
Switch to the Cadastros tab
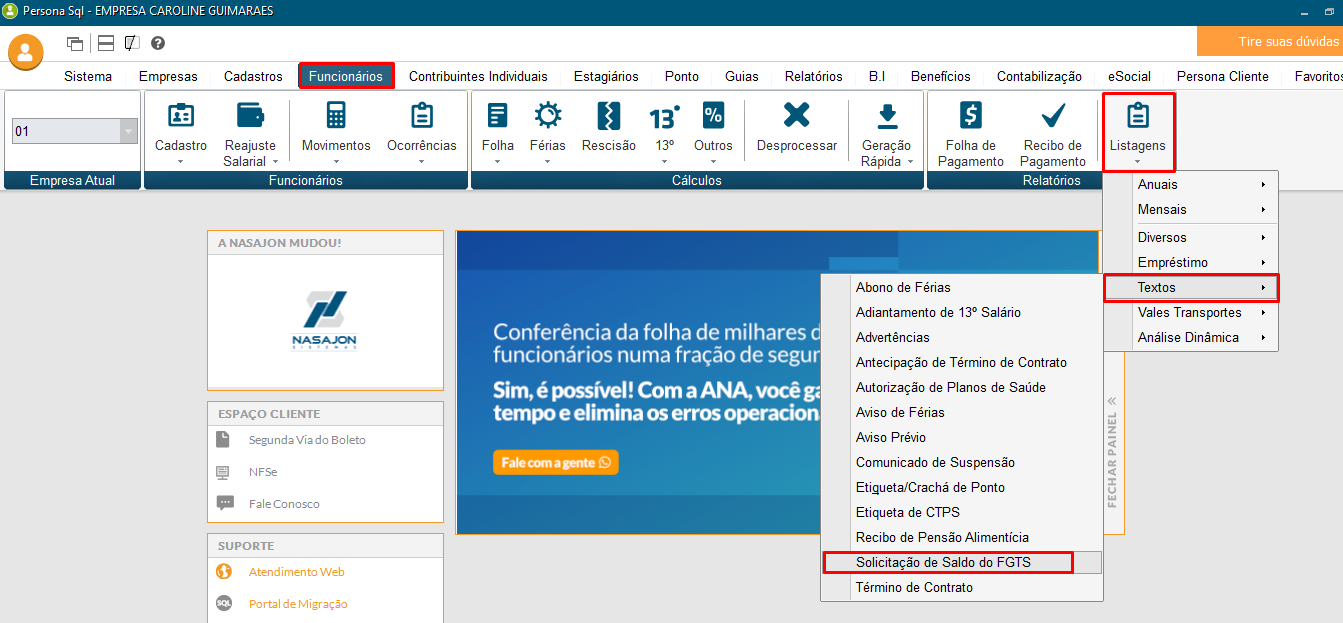point(253,76)
